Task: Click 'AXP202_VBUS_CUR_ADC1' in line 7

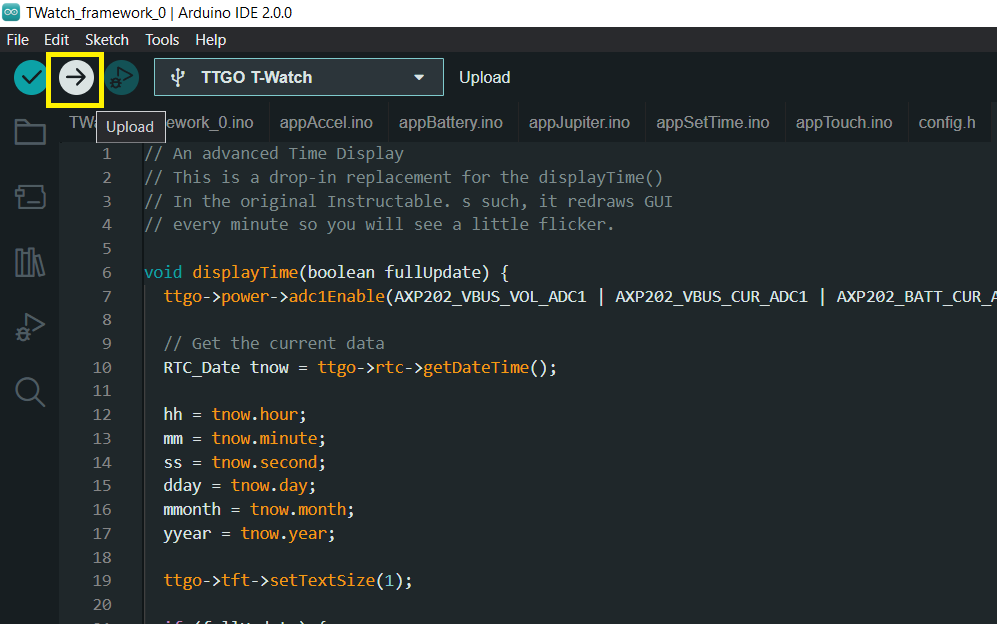Action: 711,296
